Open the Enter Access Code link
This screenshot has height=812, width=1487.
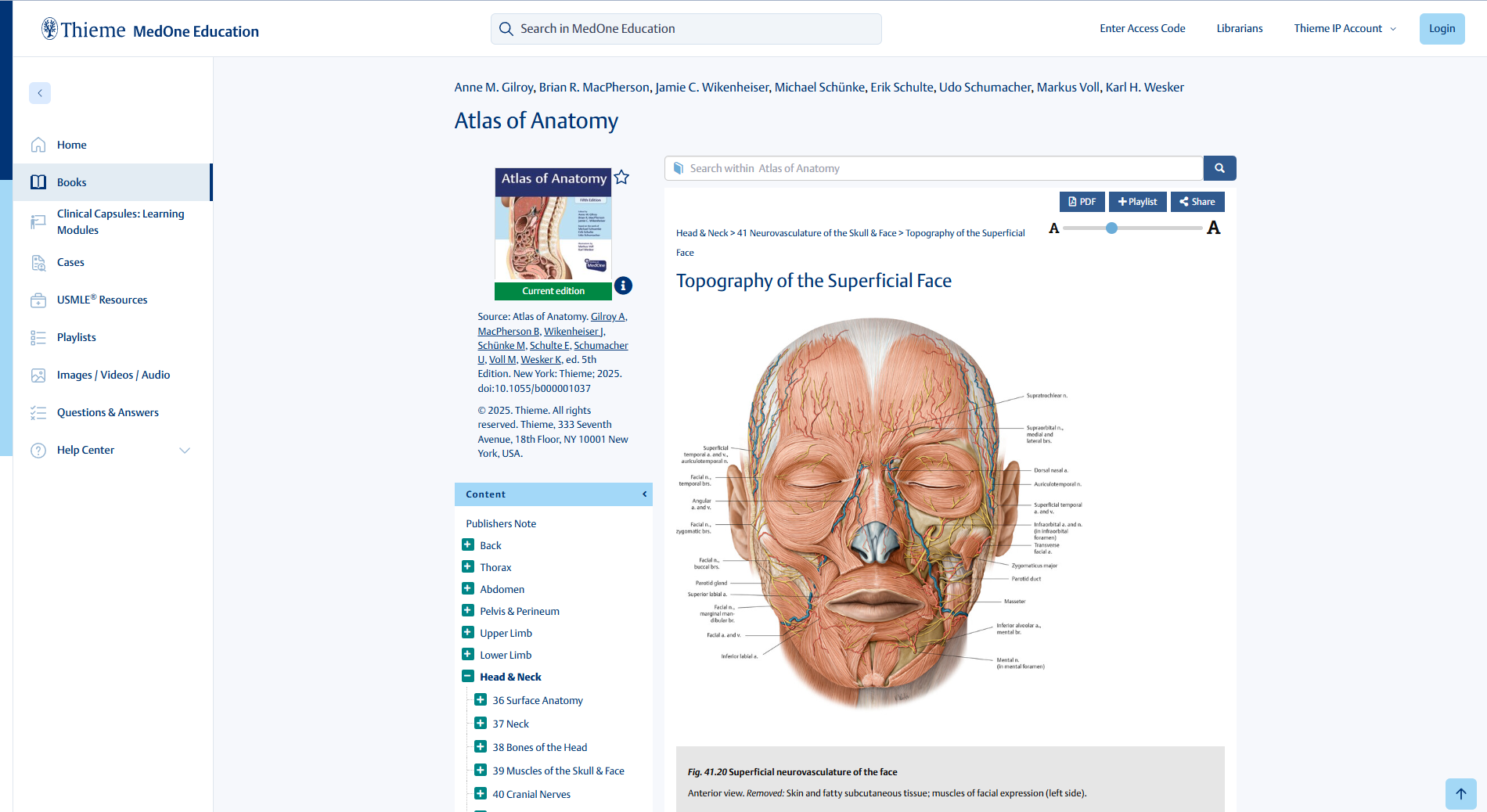point(1142,29)
